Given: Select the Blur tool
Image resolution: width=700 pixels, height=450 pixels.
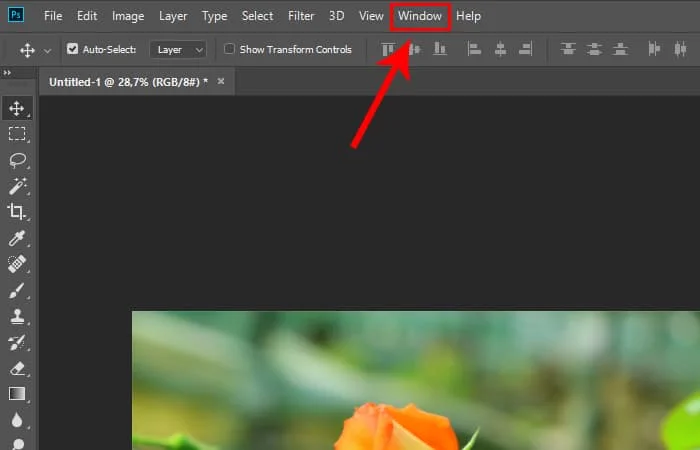Looking at the screenshot, I should click(17, 420).
